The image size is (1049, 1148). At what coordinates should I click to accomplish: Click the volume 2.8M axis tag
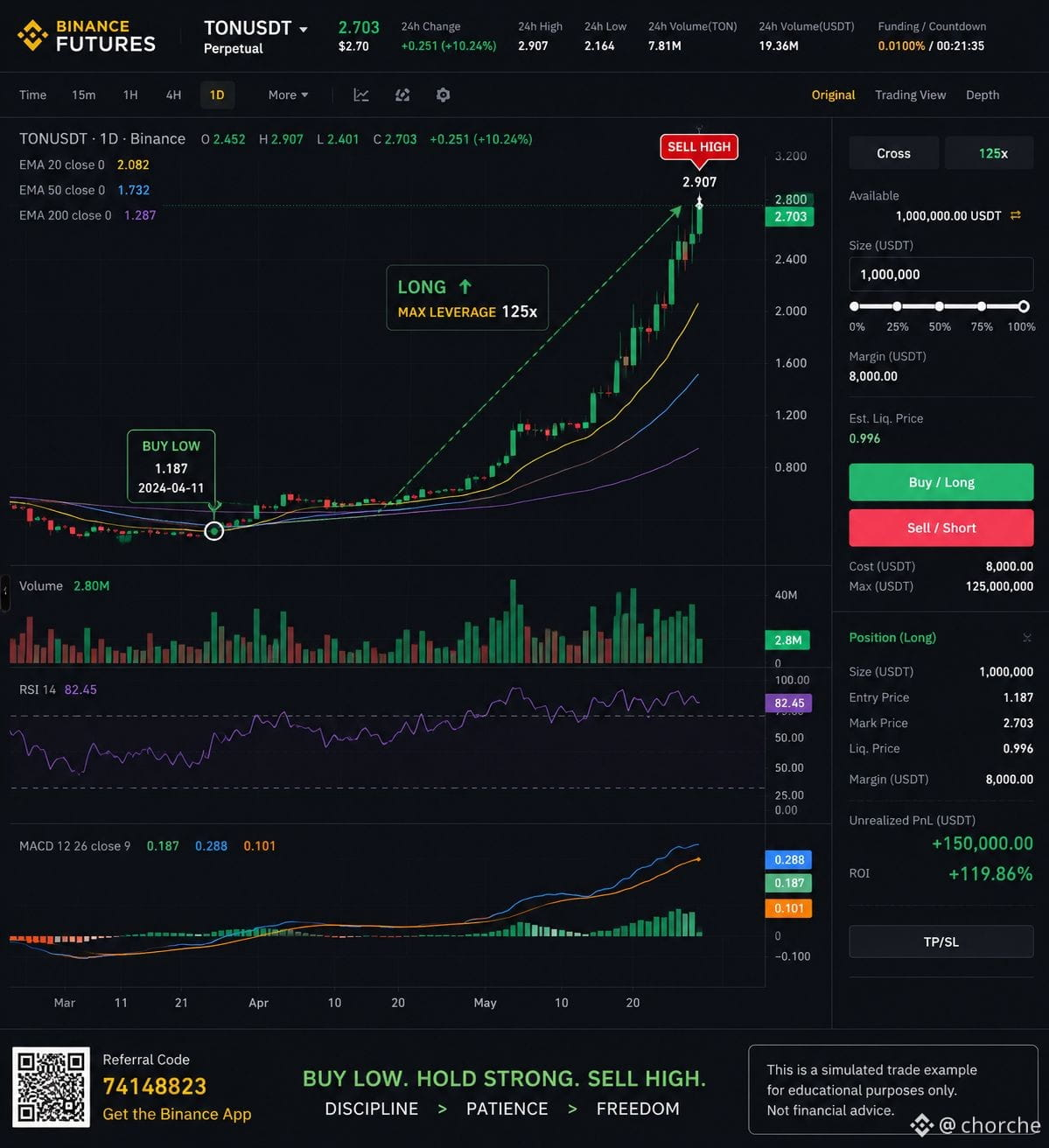click(788, 640)
